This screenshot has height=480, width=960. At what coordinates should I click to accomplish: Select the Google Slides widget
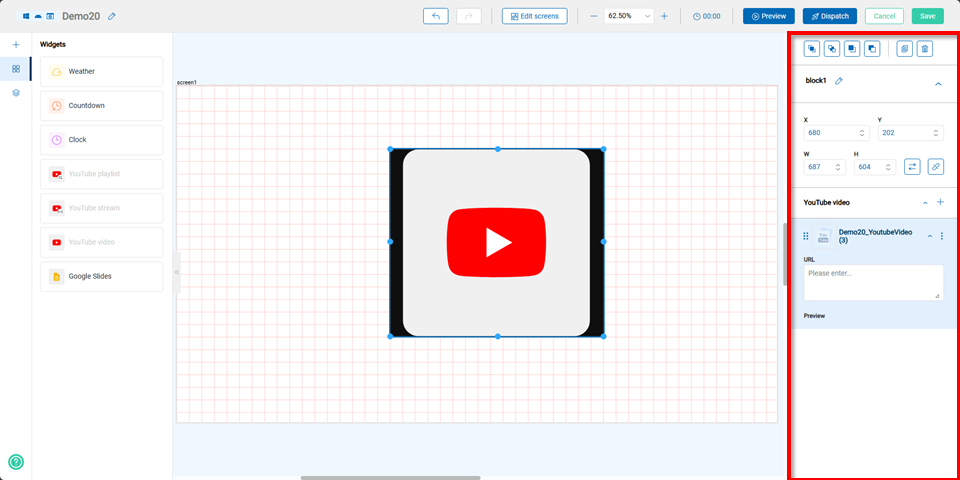click(x=101, y=276)
